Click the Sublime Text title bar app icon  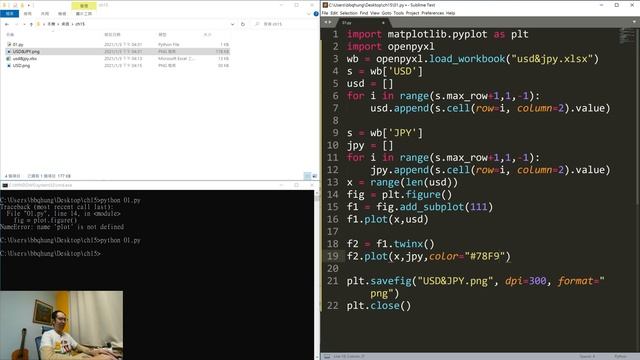(325, 5)
